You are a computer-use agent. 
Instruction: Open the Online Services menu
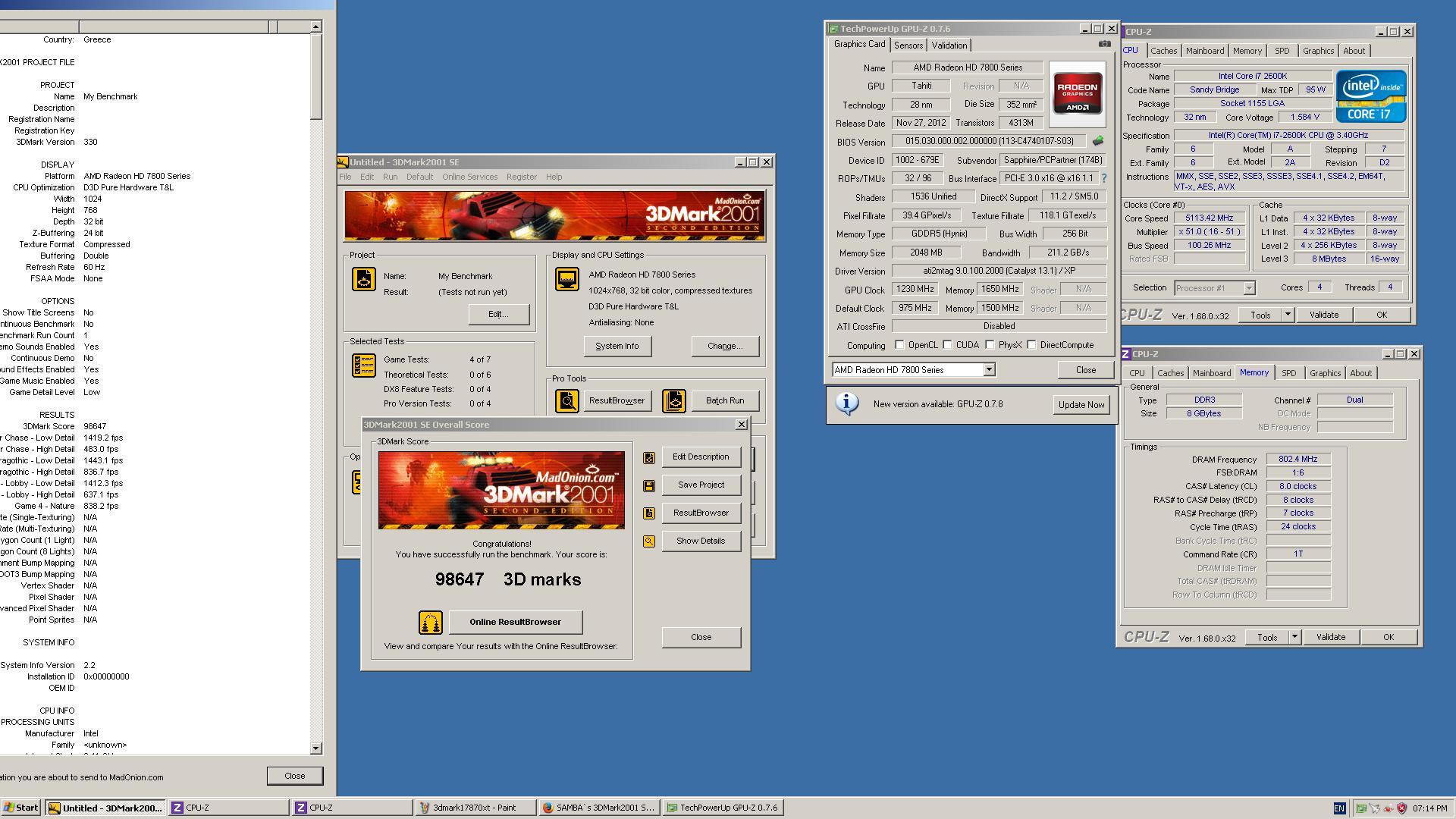coord(470,177)
